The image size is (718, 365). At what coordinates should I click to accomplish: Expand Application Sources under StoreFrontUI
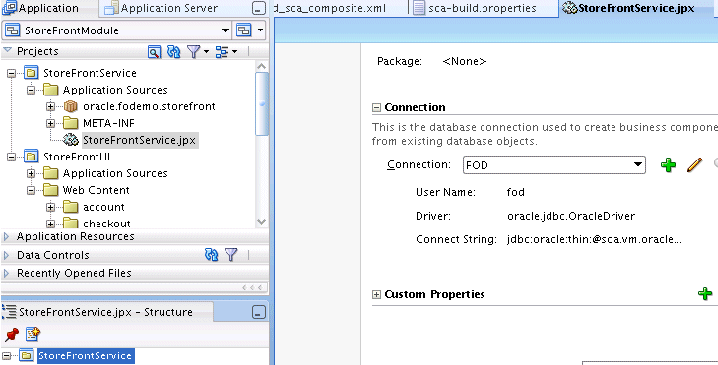pyautogui.click(x=31, y=174)
